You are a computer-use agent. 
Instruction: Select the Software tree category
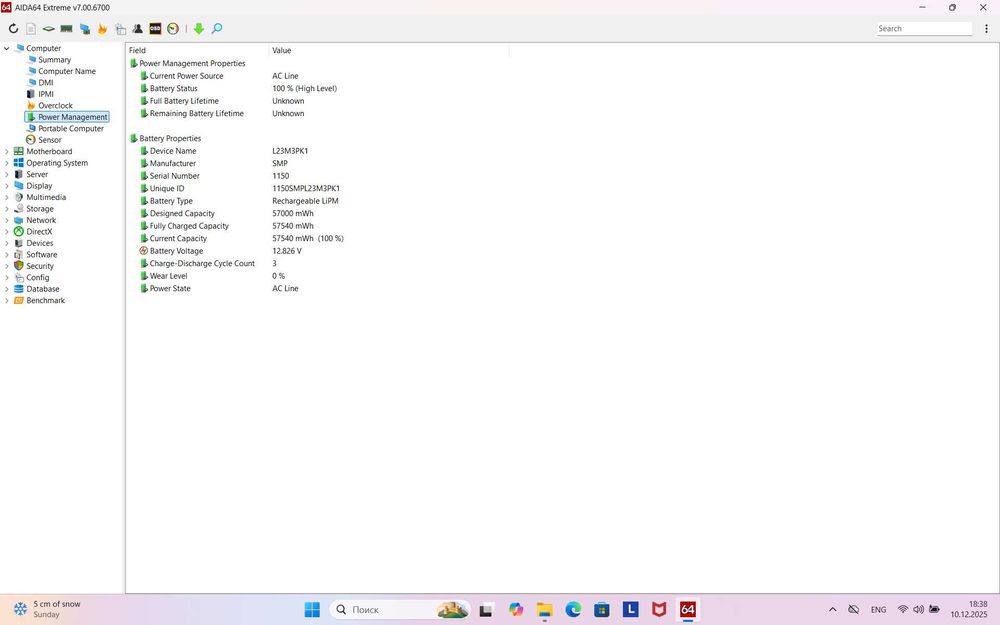pyautogui.click(x=41, y=255)
